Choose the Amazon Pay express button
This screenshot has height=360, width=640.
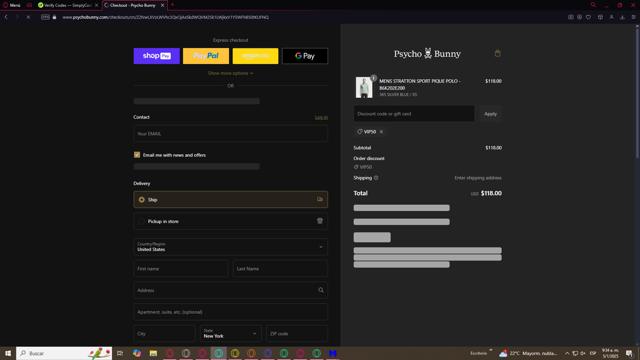[256, 56]
